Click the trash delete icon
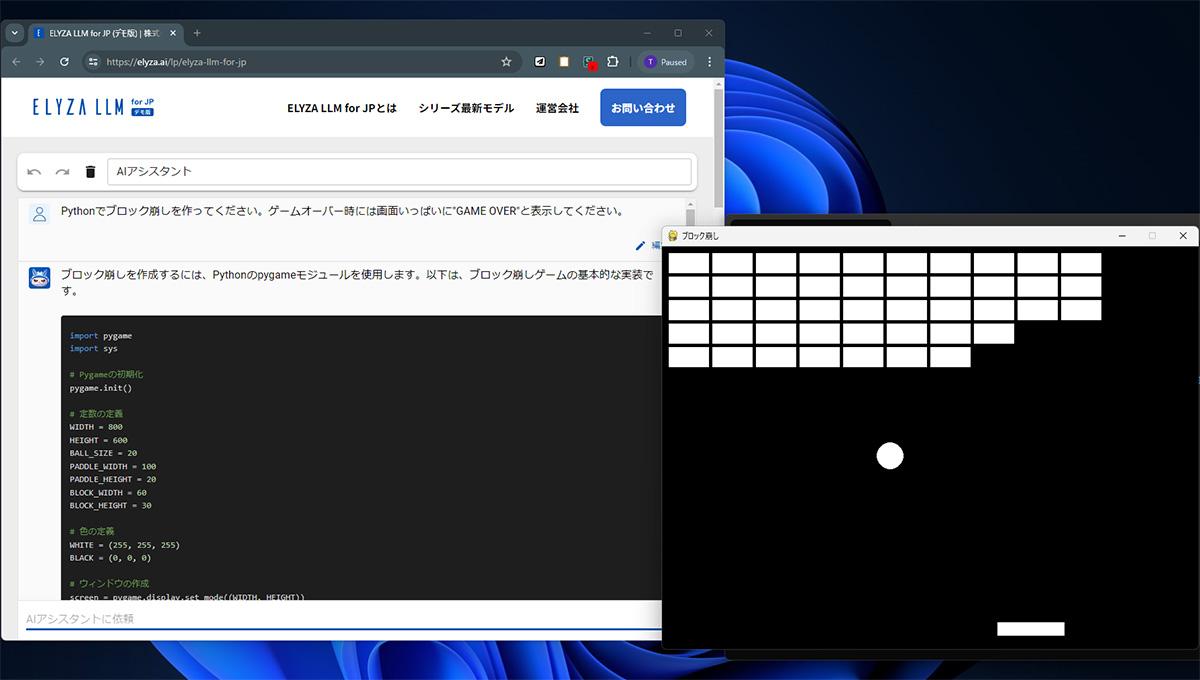 pyautogui.click(x=91, y=172)
